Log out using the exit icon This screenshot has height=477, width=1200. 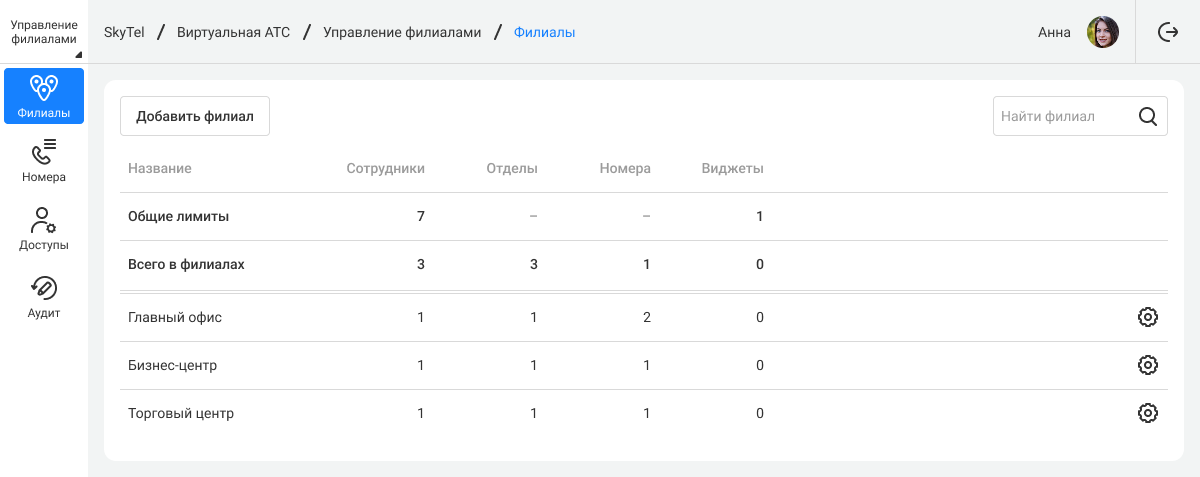(1168, 32)
